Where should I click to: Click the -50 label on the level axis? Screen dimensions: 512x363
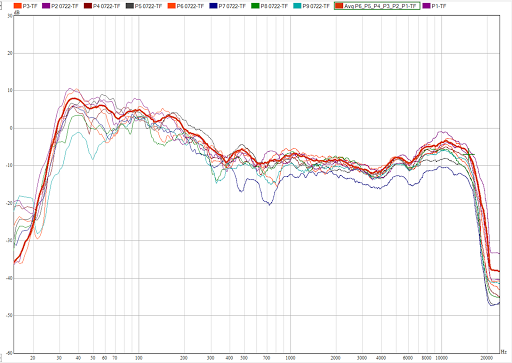click(9, 315)
